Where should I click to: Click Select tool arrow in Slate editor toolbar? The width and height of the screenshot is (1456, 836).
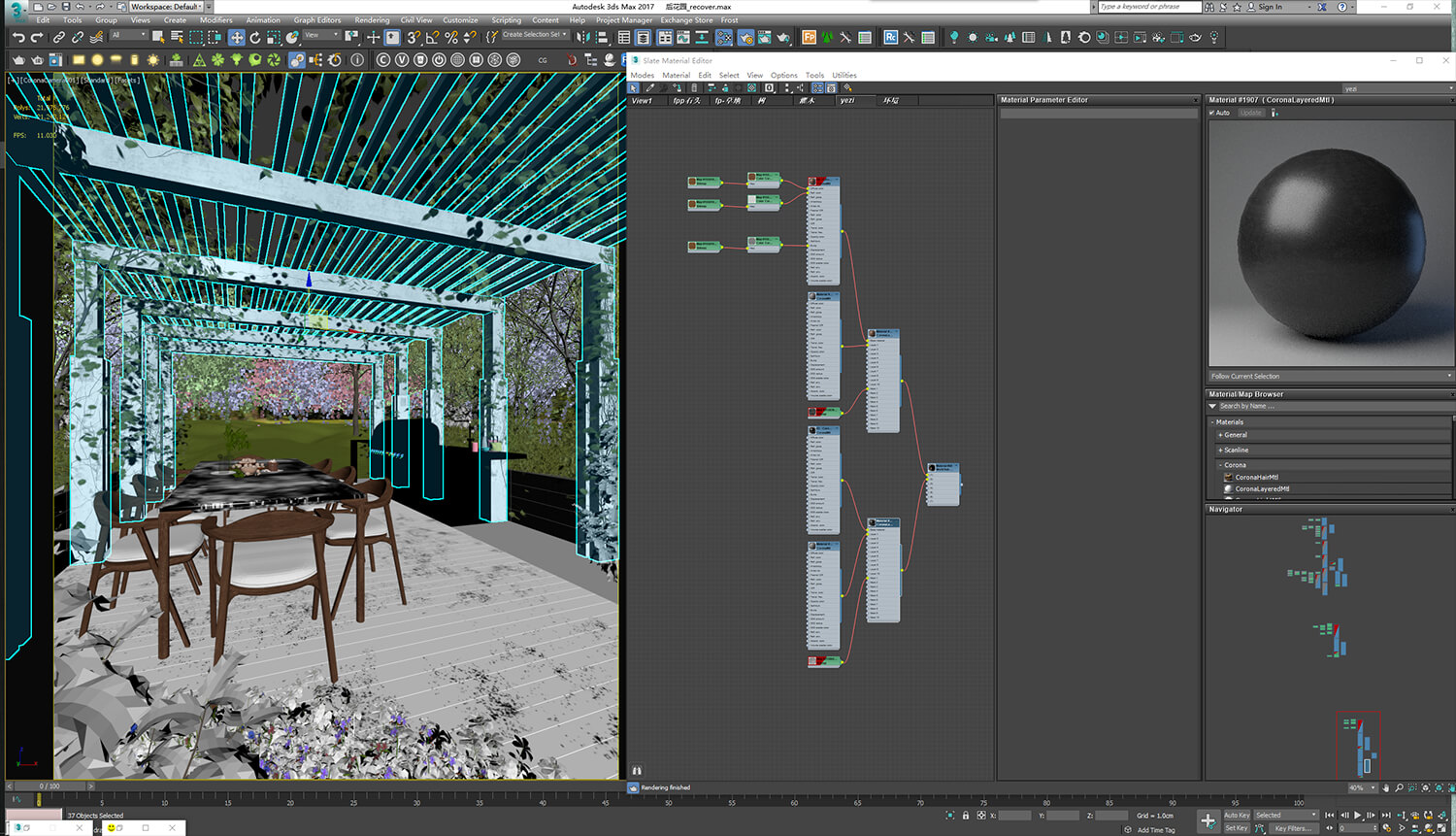634,87
